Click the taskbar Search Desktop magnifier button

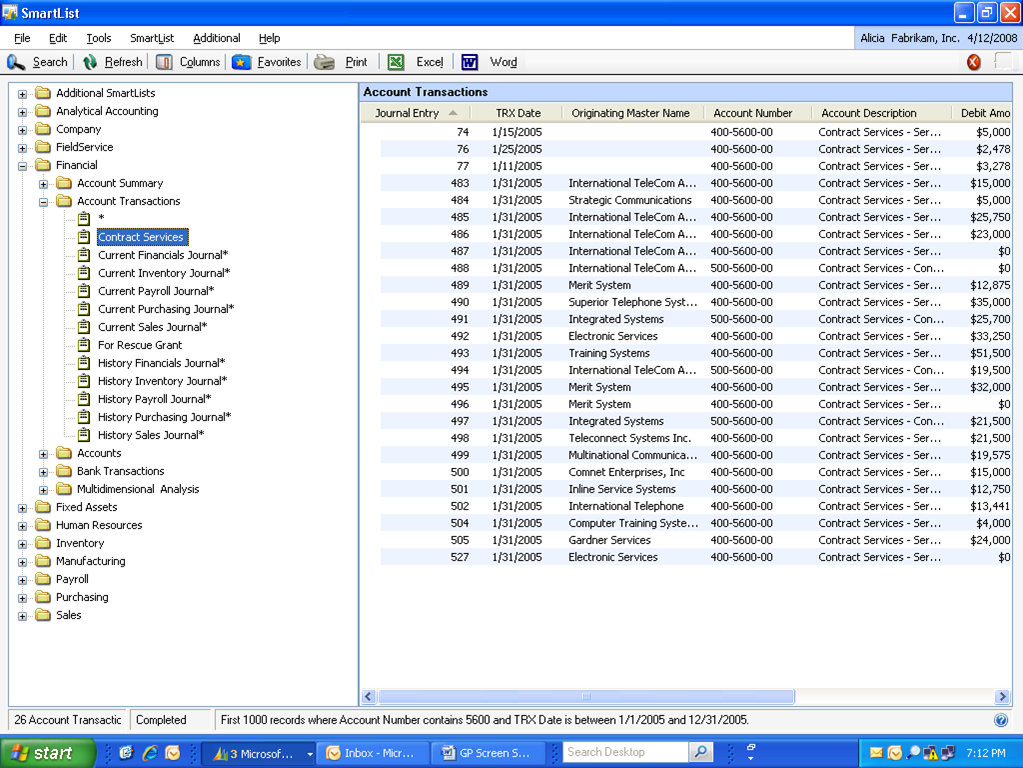coord(701,752)
